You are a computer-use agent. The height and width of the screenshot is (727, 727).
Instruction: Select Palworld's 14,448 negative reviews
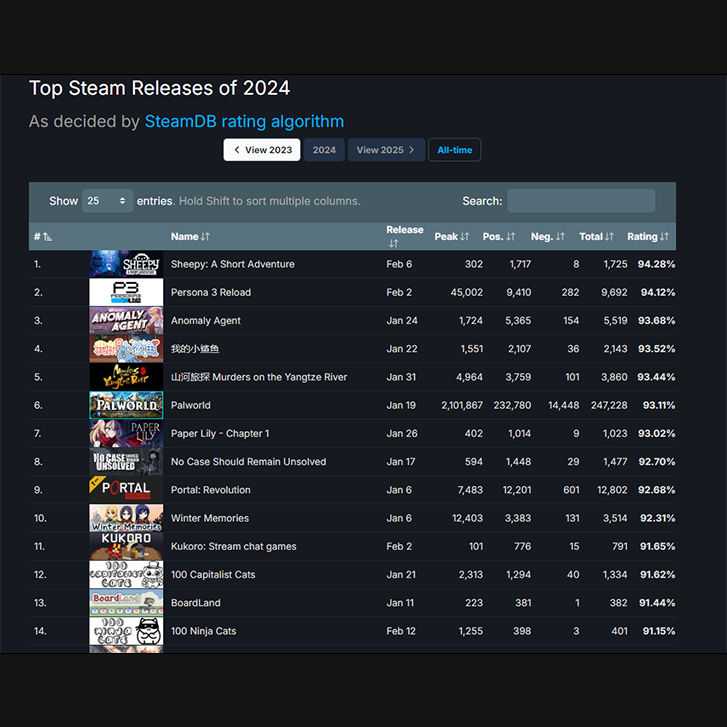point(563,405)
